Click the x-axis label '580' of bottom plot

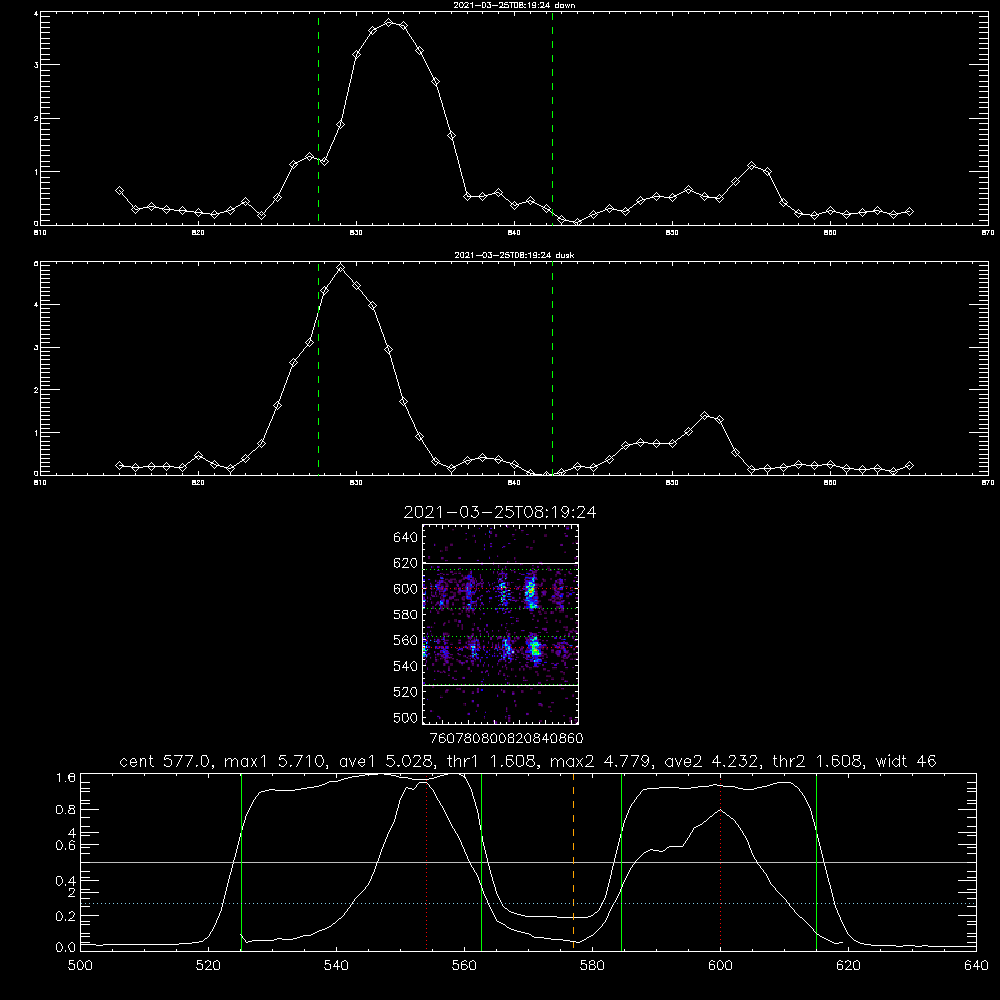pos(592,966)
